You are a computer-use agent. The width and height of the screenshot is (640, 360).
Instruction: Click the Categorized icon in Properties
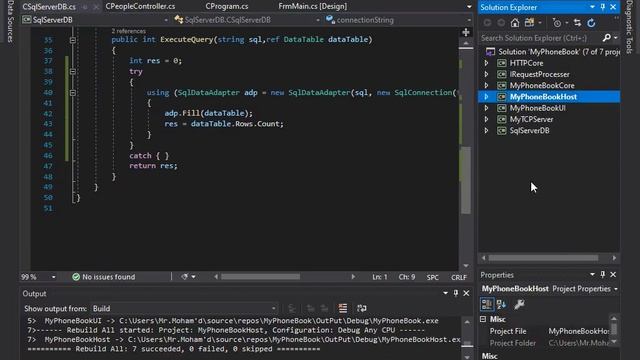pos(487,304)
